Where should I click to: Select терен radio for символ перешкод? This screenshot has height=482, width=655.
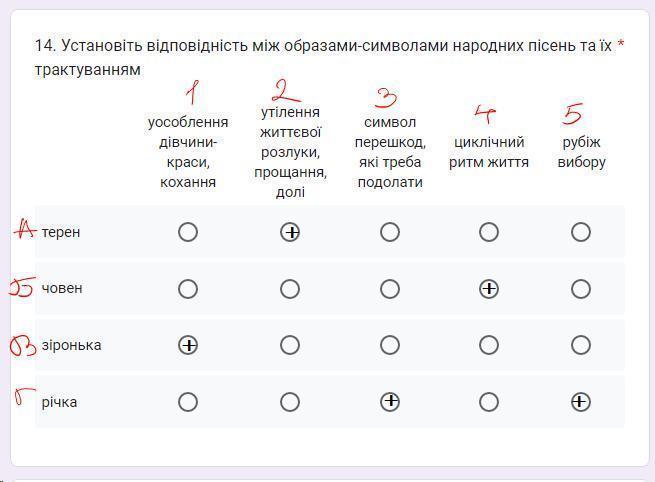(390, 232)
